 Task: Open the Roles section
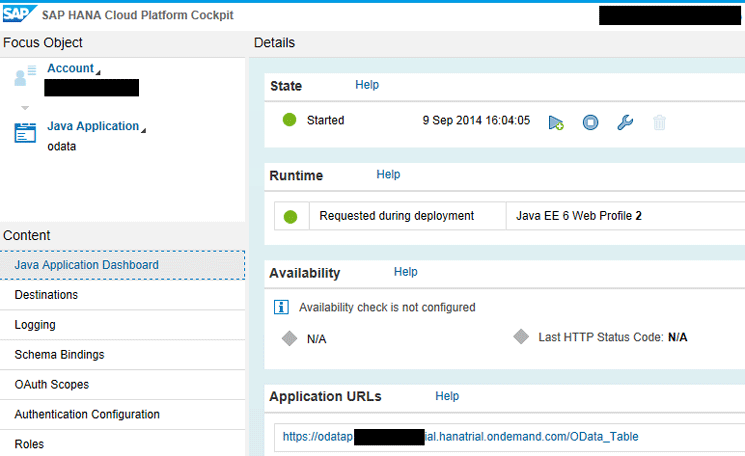point(123,445)
